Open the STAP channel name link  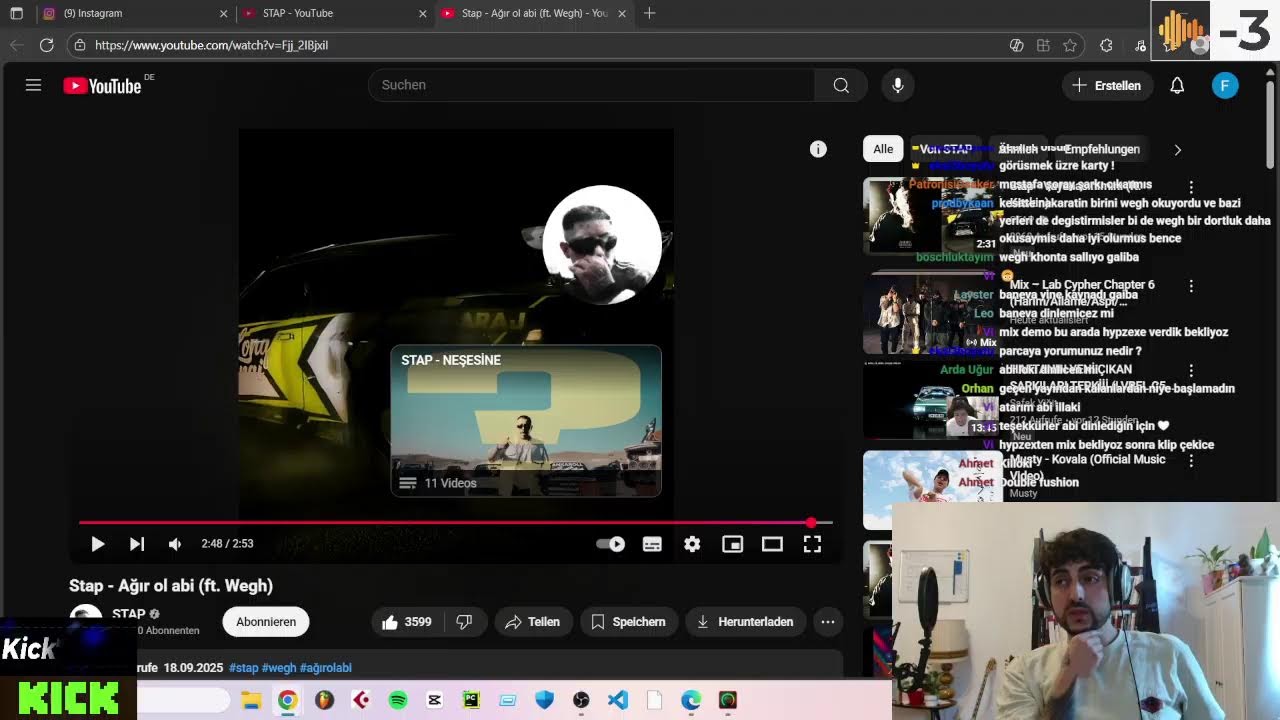(129, 614)
